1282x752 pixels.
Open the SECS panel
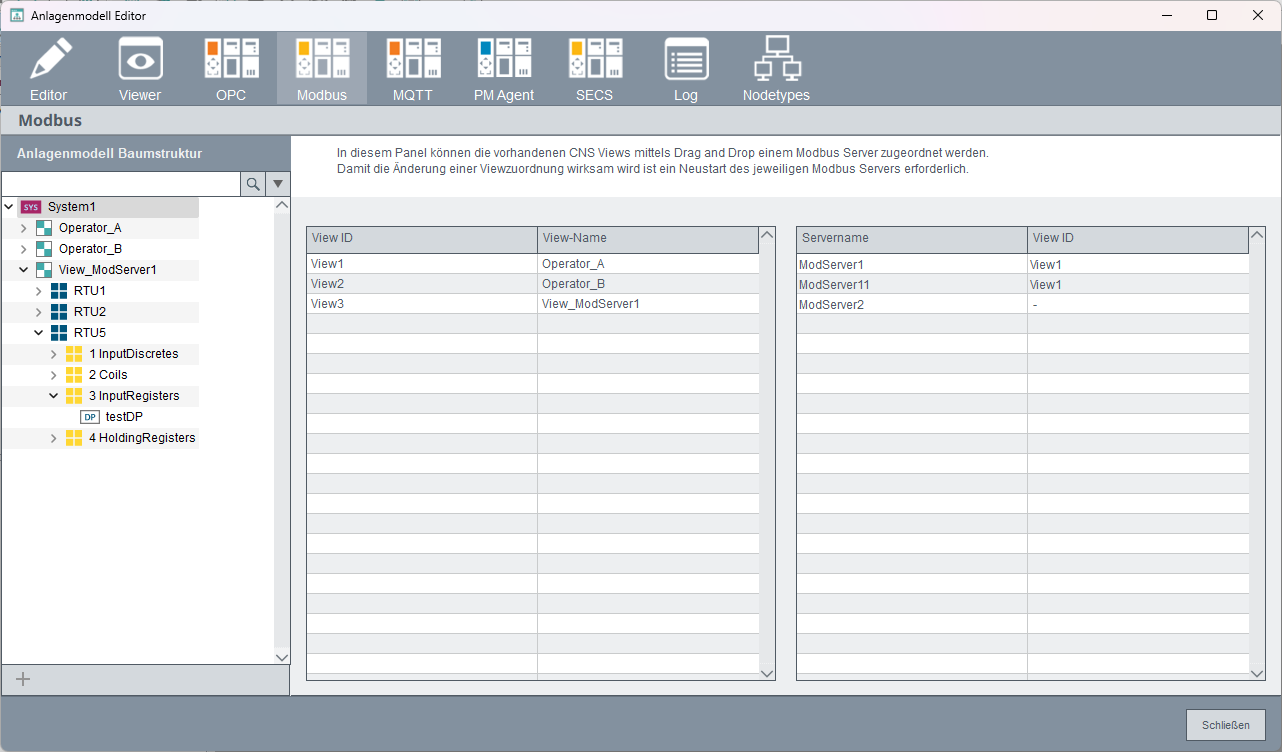click(x=595, y=69)
